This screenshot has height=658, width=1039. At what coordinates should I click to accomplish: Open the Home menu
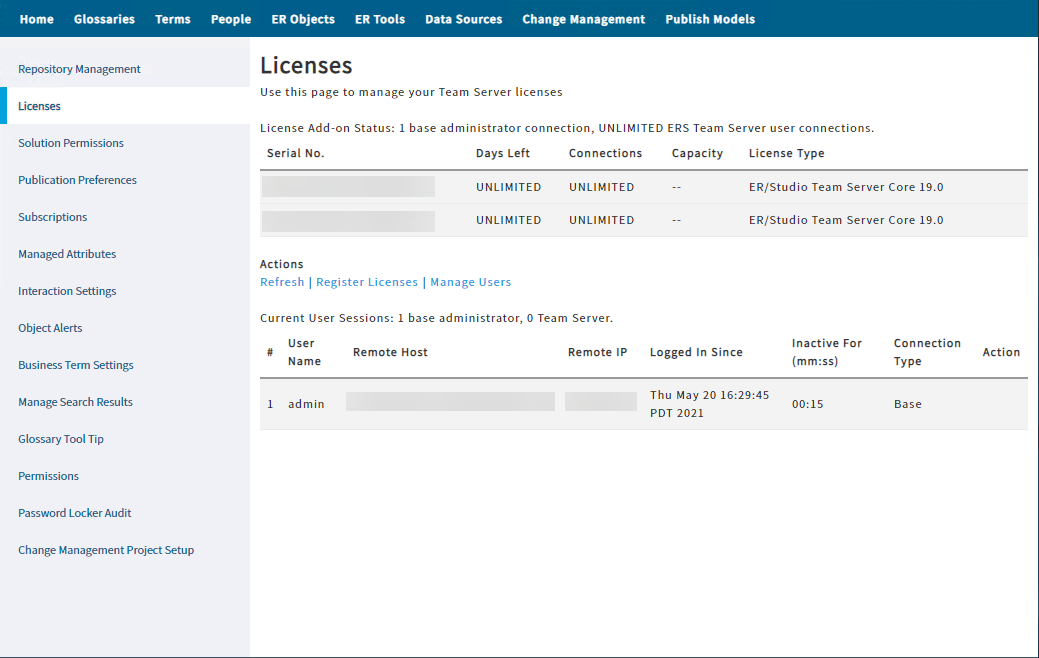[36, 19]
